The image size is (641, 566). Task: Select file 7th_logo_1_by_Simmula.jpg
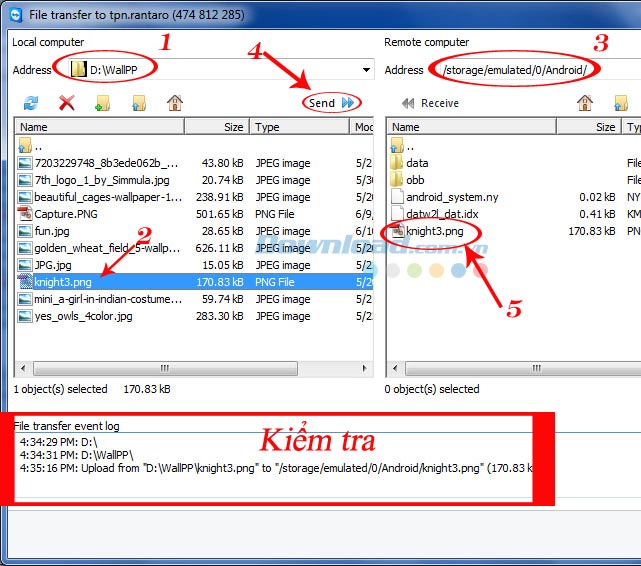(102, 180)
